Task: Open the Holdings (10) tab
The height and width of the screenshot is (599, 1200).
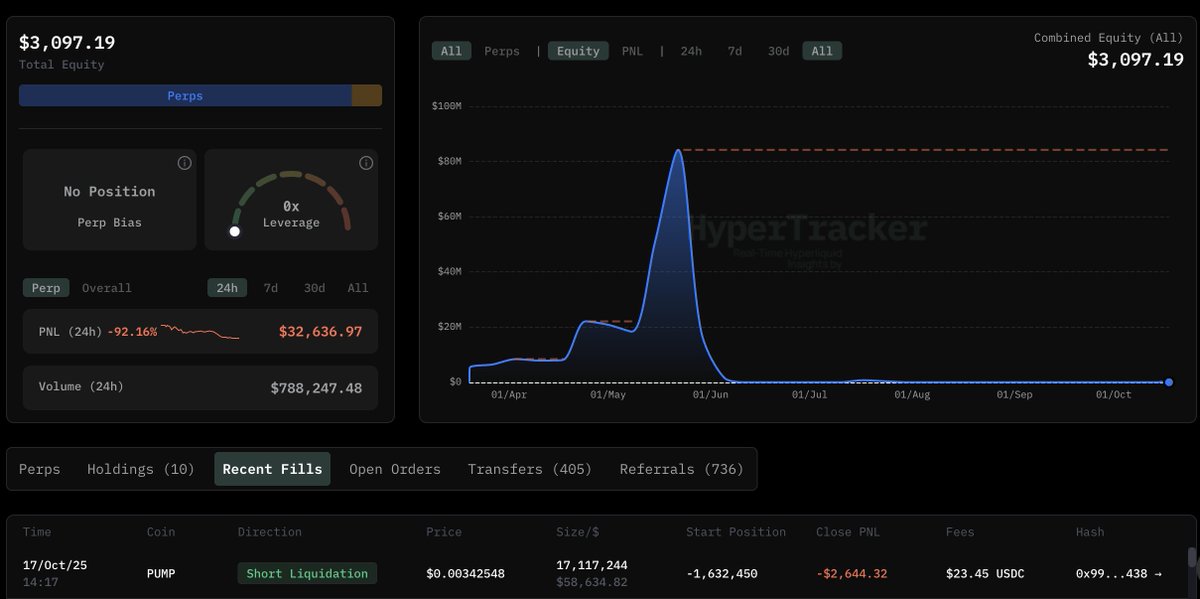Action: [141, 469]
